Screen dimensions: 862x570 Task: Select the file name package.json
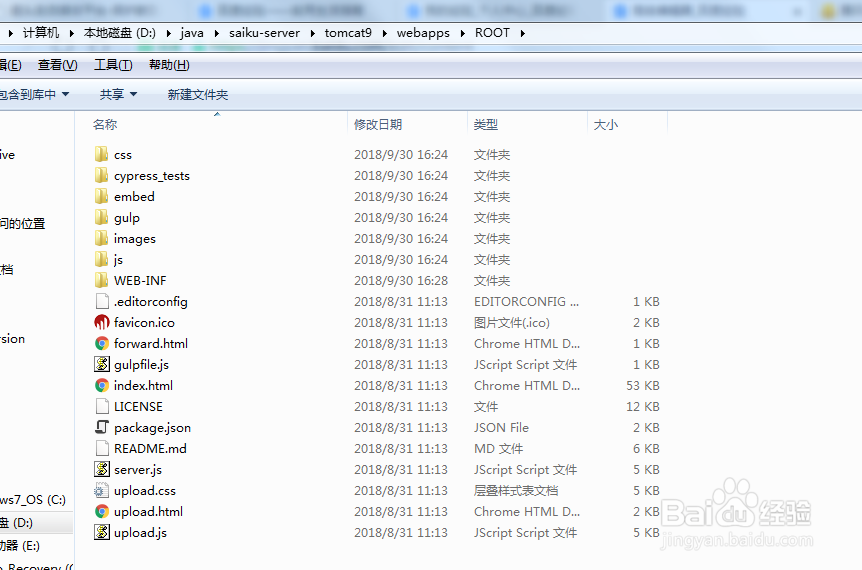tap(152, 428)
